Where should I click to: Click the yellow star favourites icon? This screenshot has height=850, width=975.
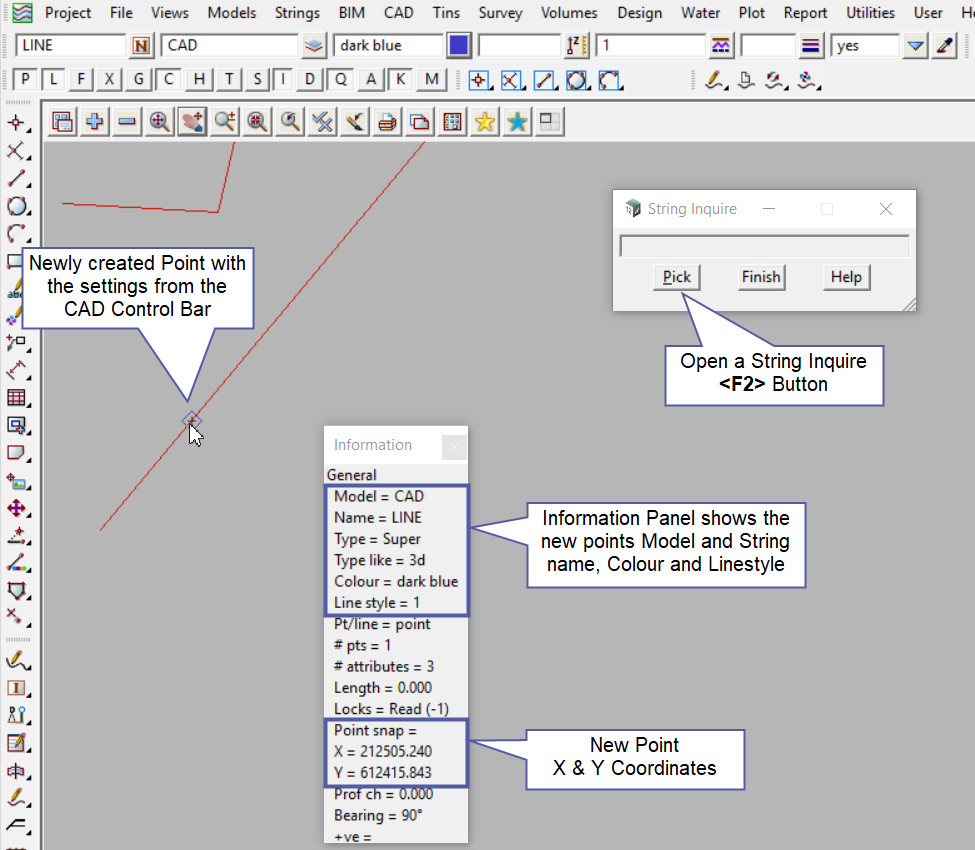pos(485,122)
